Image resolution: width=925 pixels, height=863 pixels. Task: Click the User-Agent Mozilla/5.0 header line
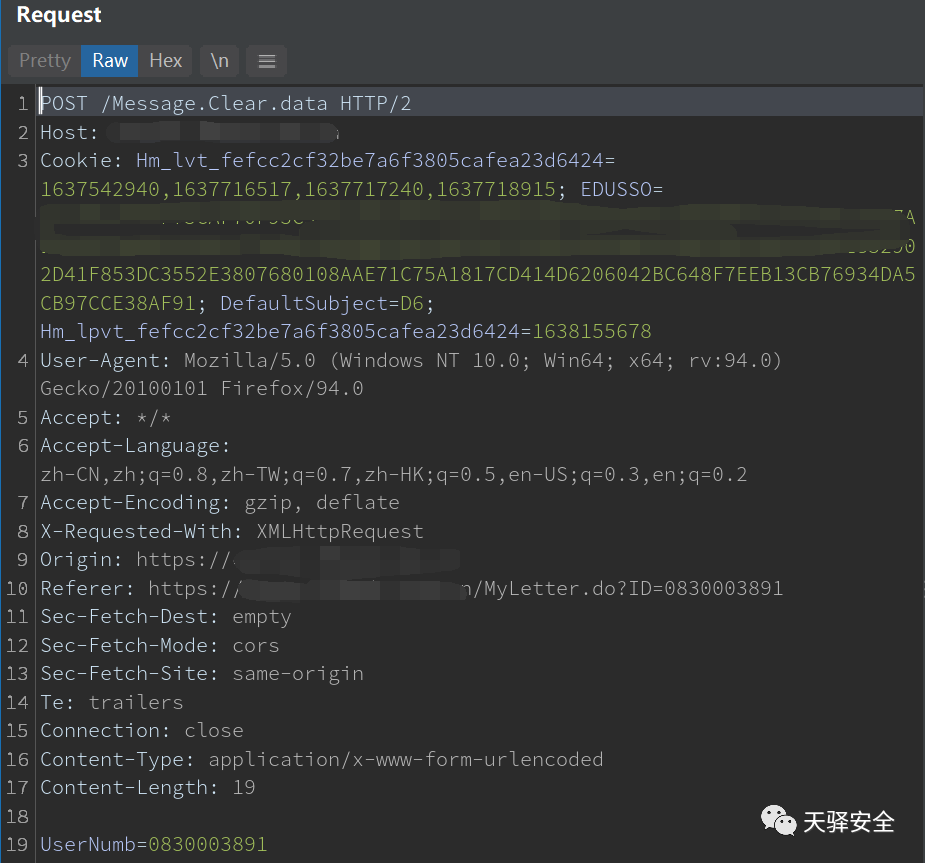point(410,360)
